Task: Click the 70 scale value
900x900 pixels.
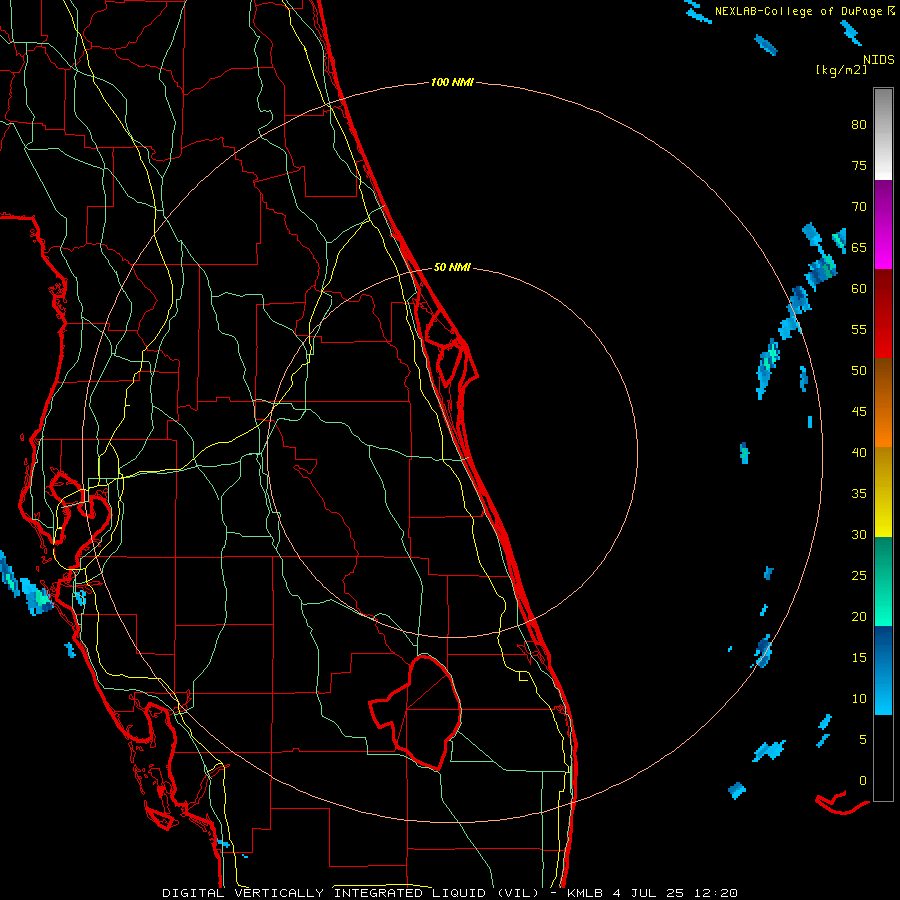Action: 859,207
